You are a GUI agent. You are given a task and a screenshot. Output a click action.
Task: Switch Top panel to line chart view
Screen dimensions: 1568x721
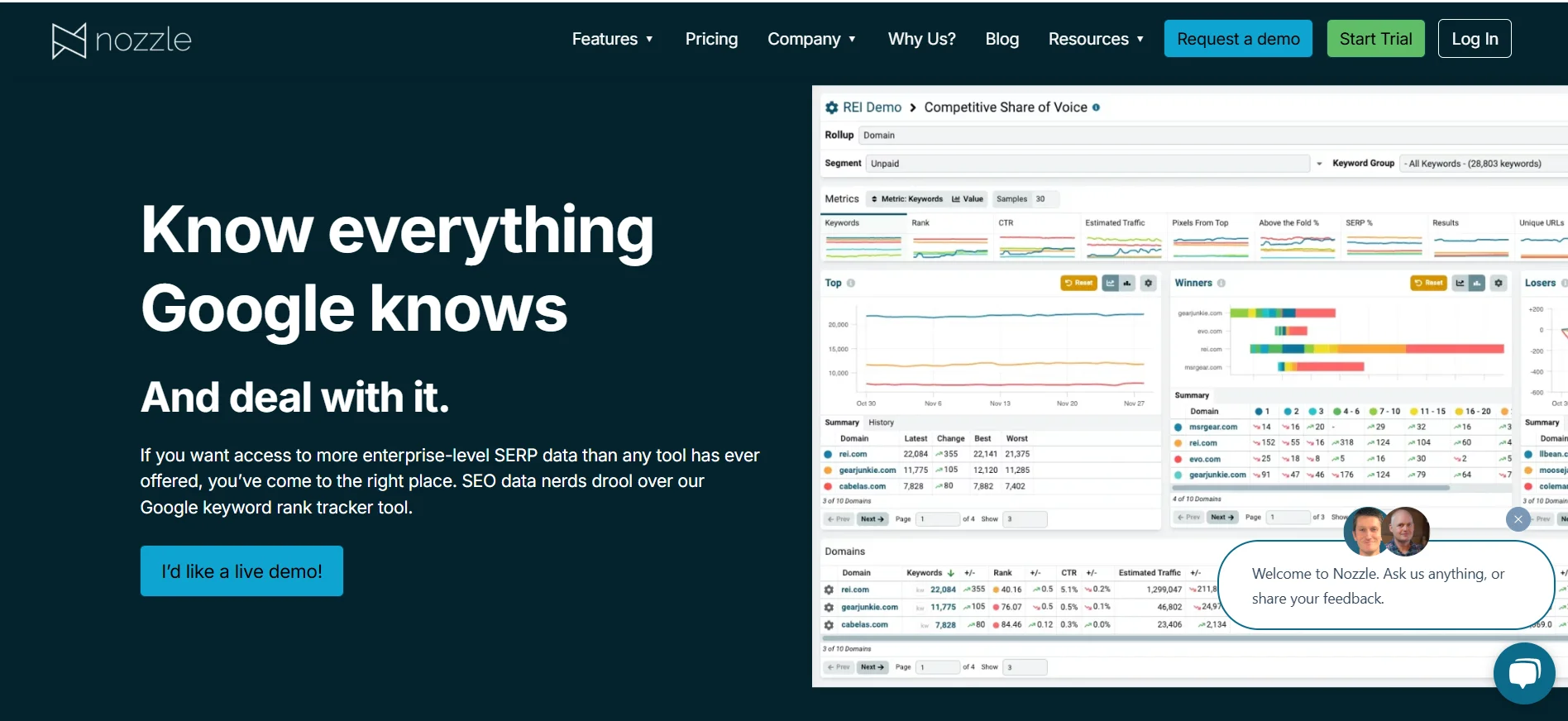1111,283
